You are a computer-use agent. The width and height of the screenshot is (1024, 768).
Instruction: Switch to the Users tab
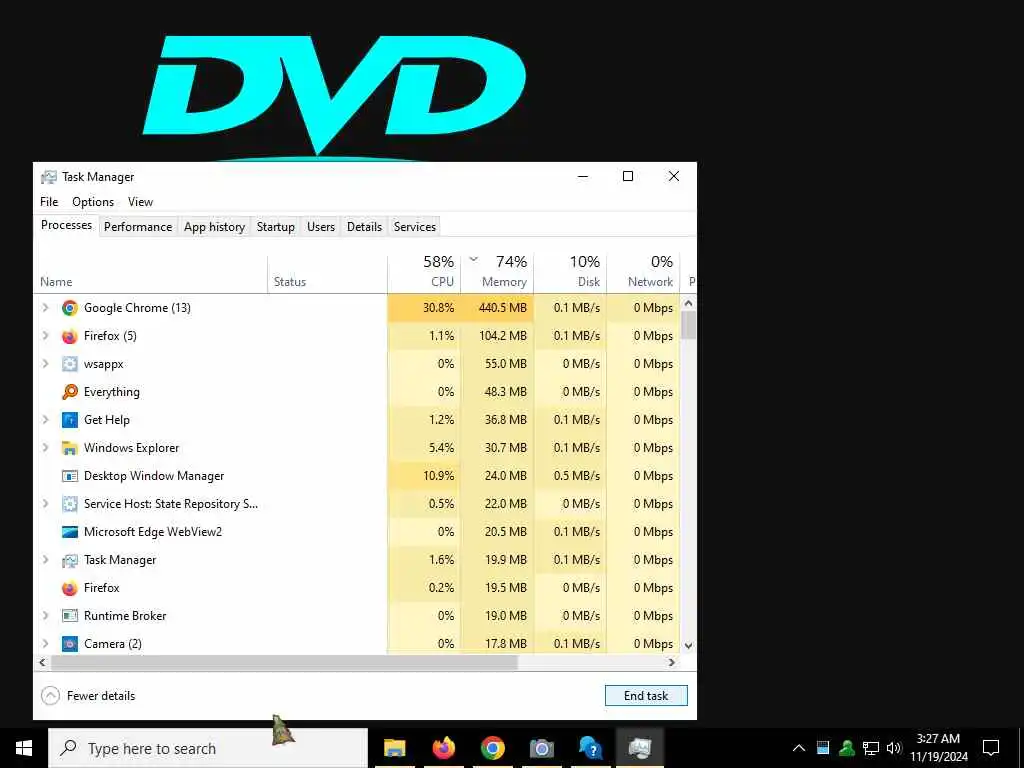coord(321,227)
